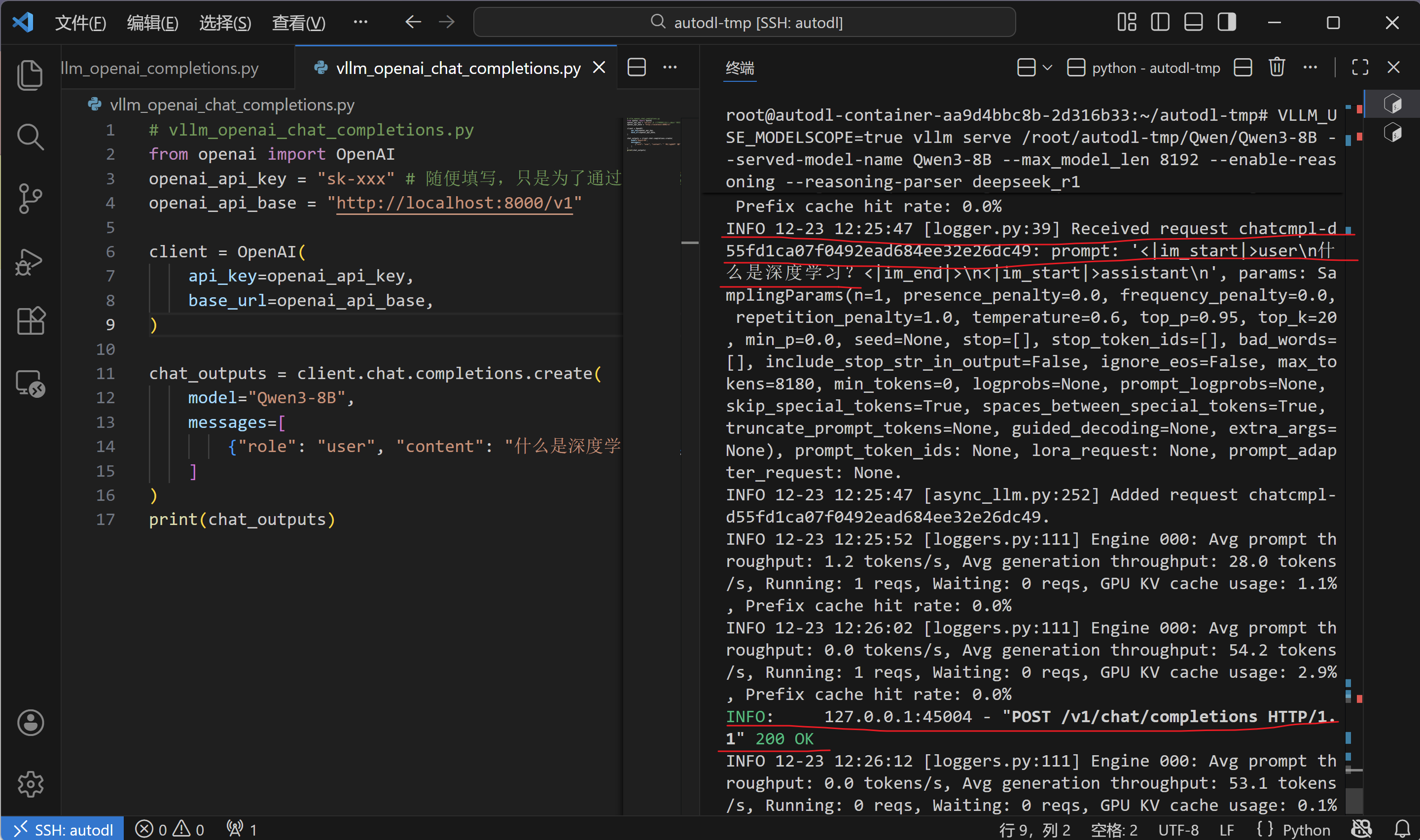
Task: Open more actions menu in terminal panel
Action: point(1310,68)
